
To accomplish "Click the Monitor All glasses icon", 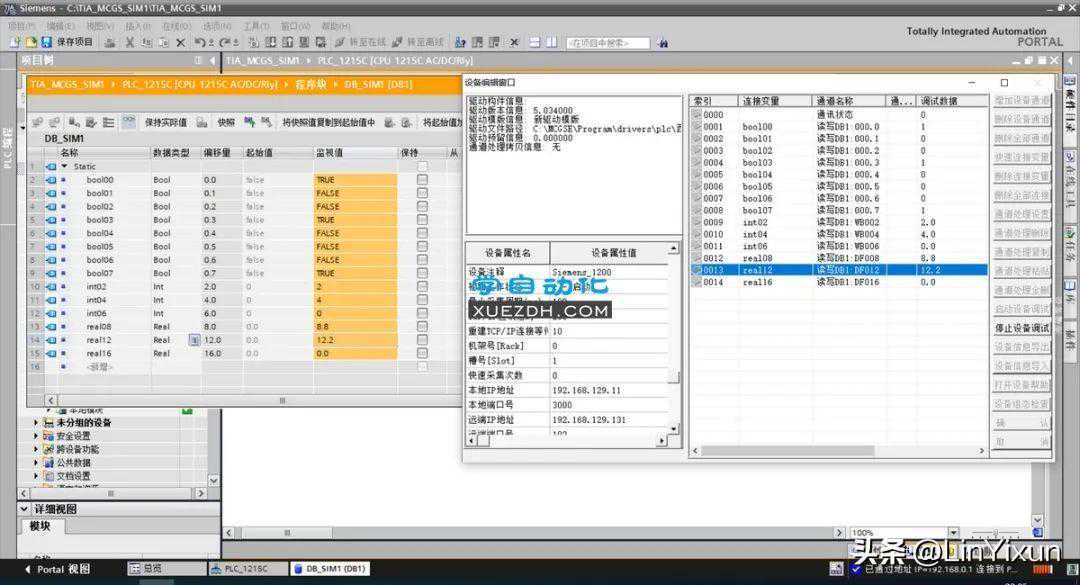I will pos(128,122).
